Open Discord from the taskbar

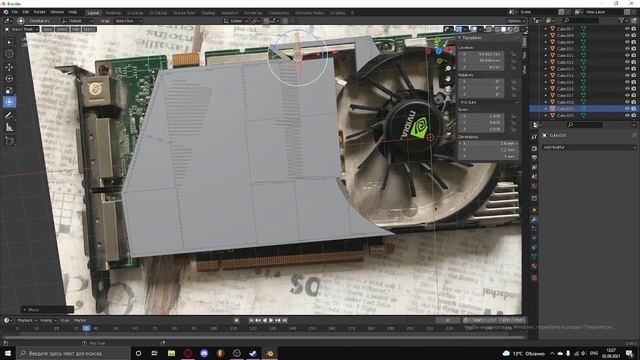coord(204,353)
